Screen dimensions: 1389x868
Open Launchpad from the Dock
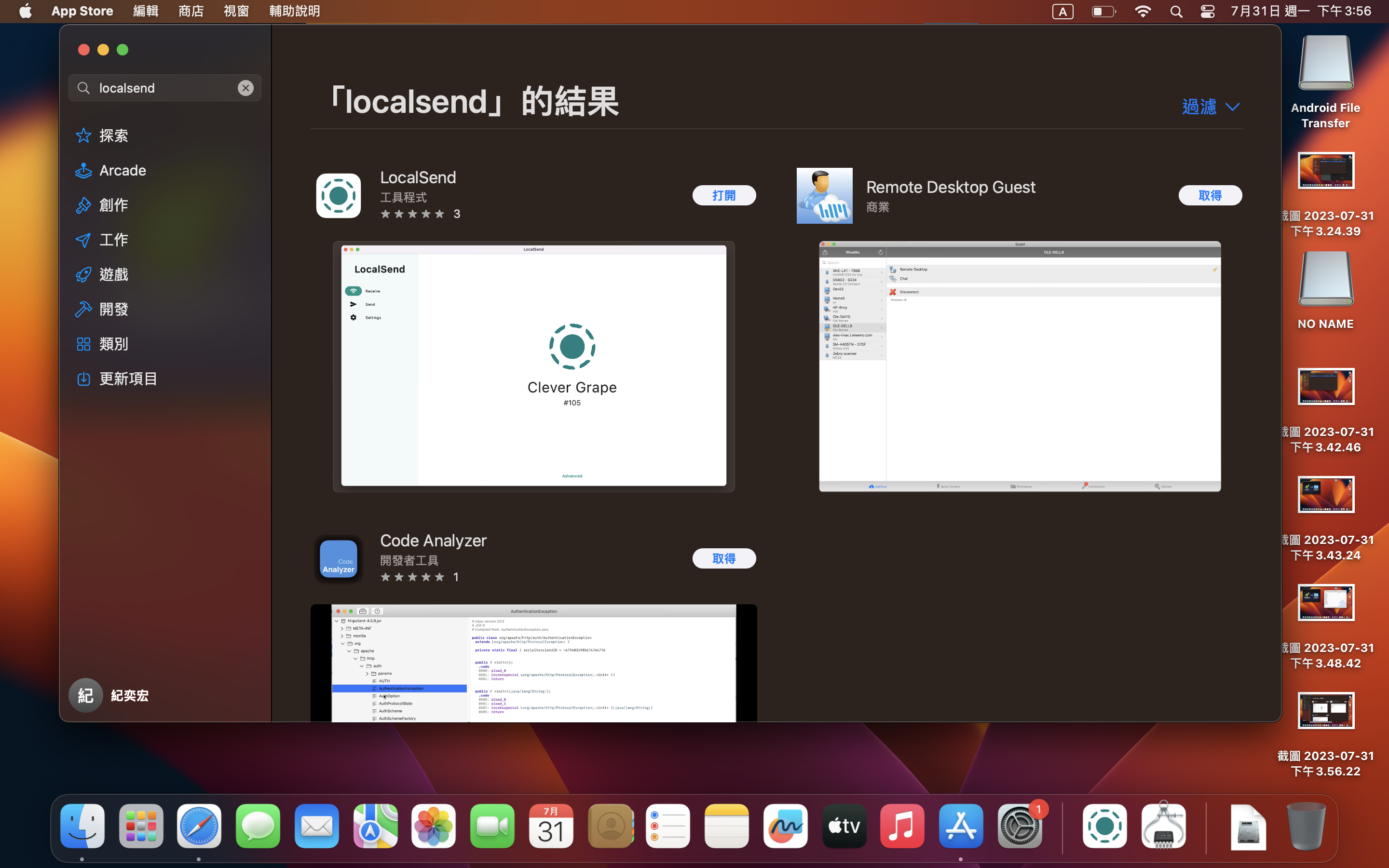(141, 826)
